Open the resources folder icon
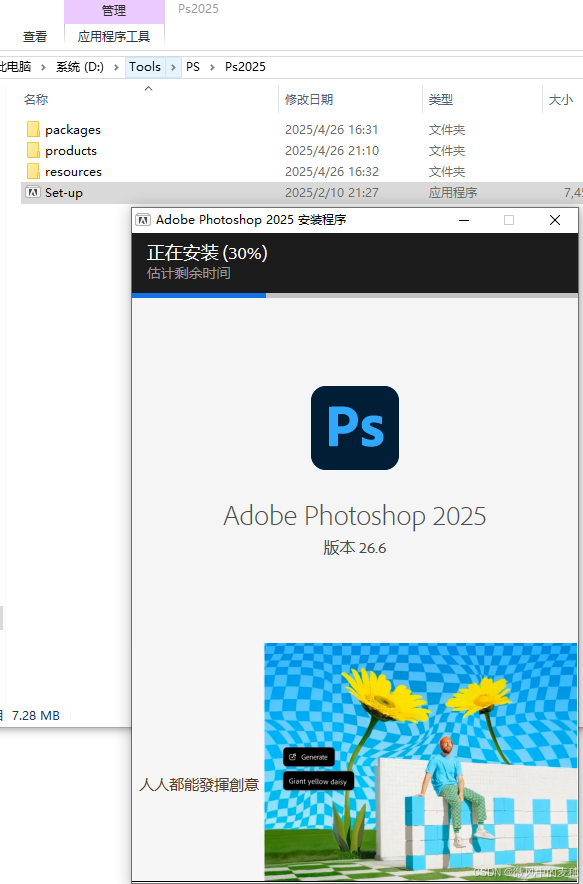This screenshot has height=884, width=583. [x=33, y=171]
